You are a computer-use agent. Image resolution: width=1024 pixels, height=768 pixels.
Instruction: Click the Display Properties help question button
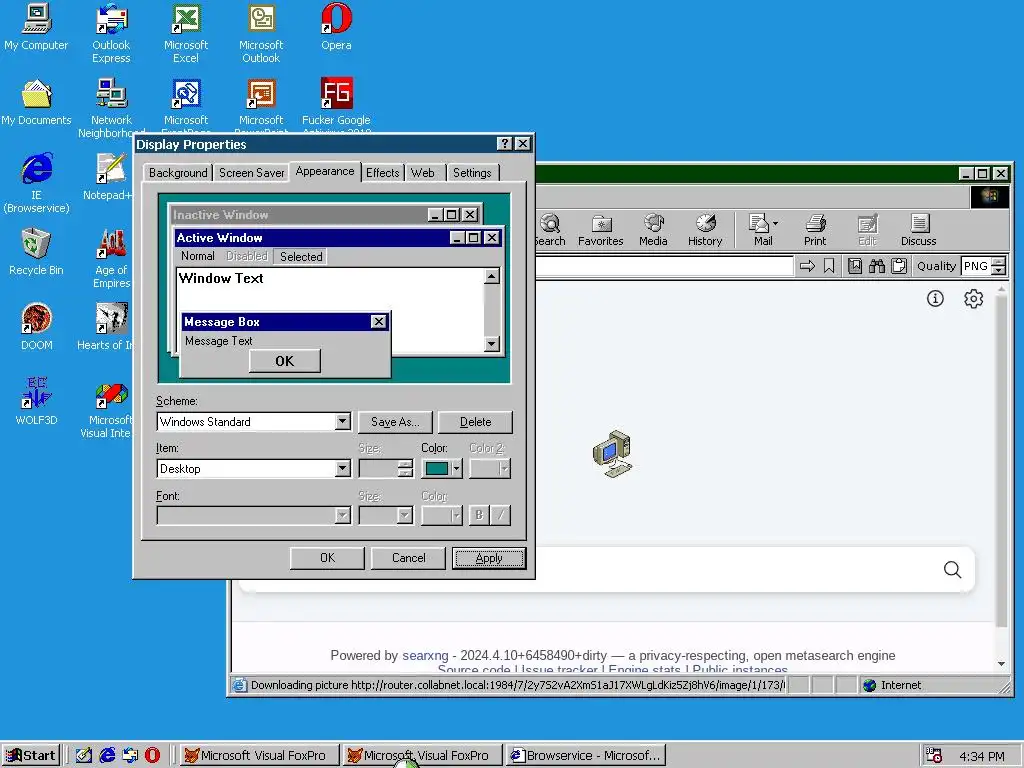504,144
